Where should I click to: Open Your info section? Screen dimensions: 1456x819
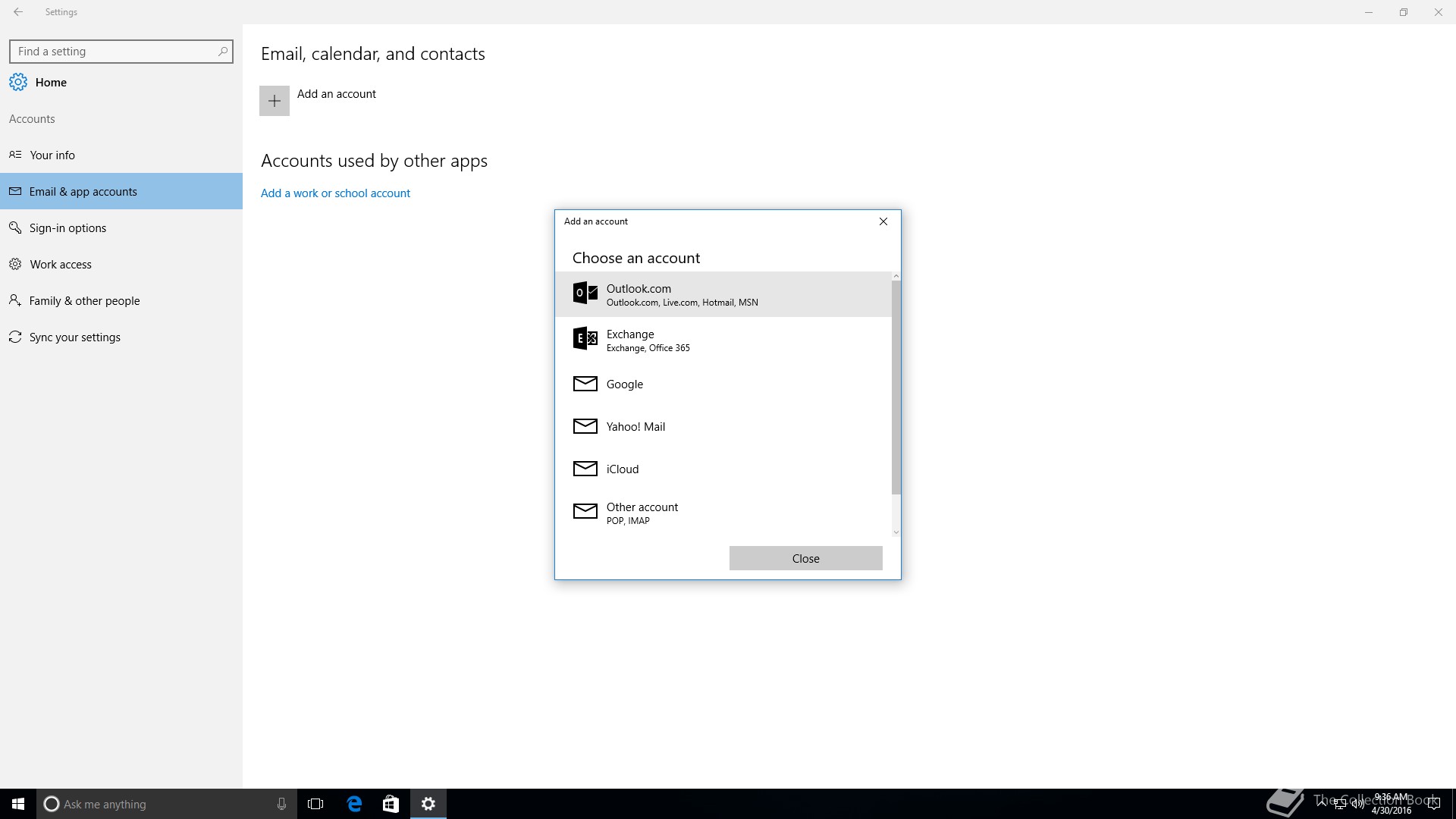tap(121, 155)
